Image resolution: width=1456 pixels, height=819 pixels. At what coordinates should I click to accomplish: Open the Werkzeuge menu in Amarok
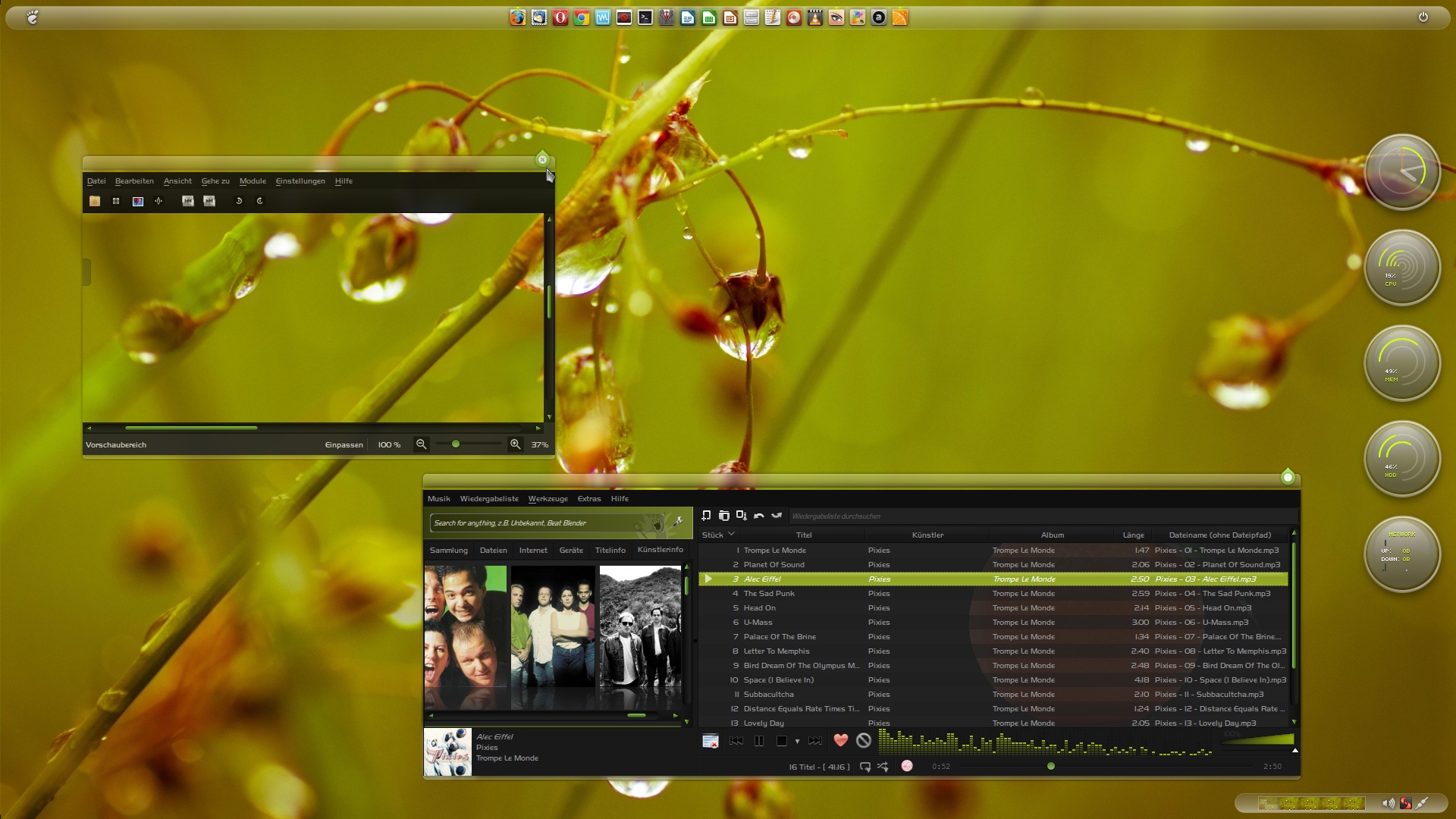pyautogui.click(x=548, y=499)
